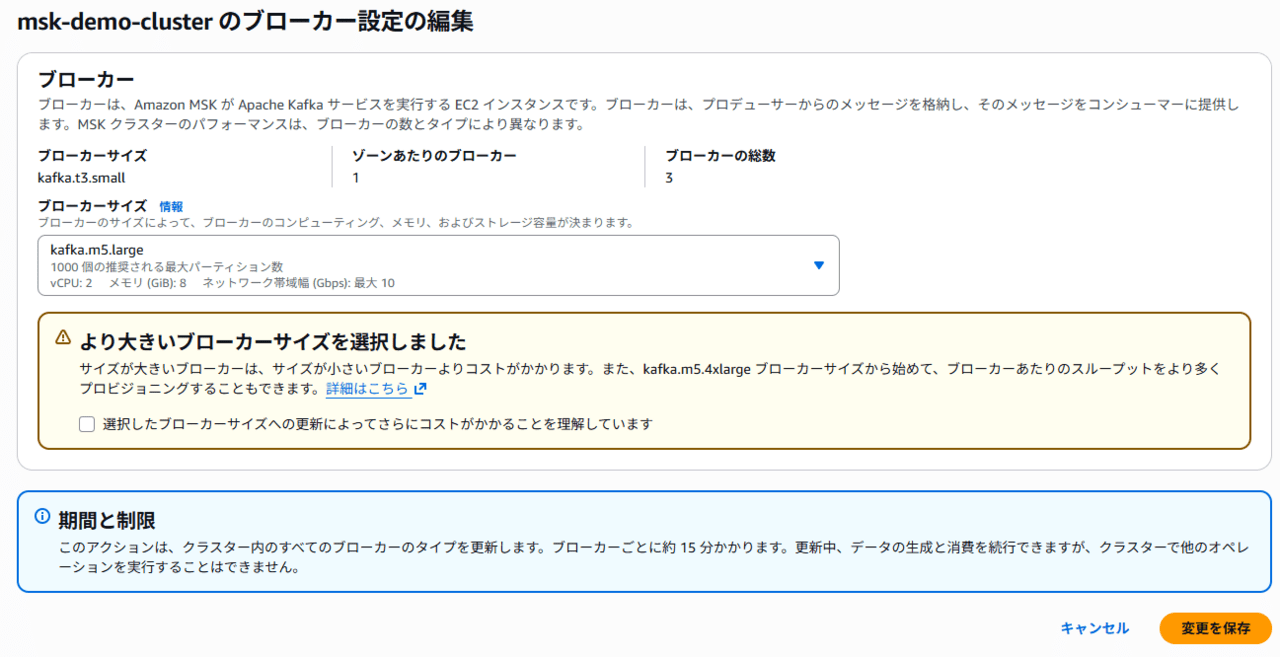Click the checkbox label about understanding additional costs
The width and height of the screenshot is (1280, 657).
pos(377,424)
